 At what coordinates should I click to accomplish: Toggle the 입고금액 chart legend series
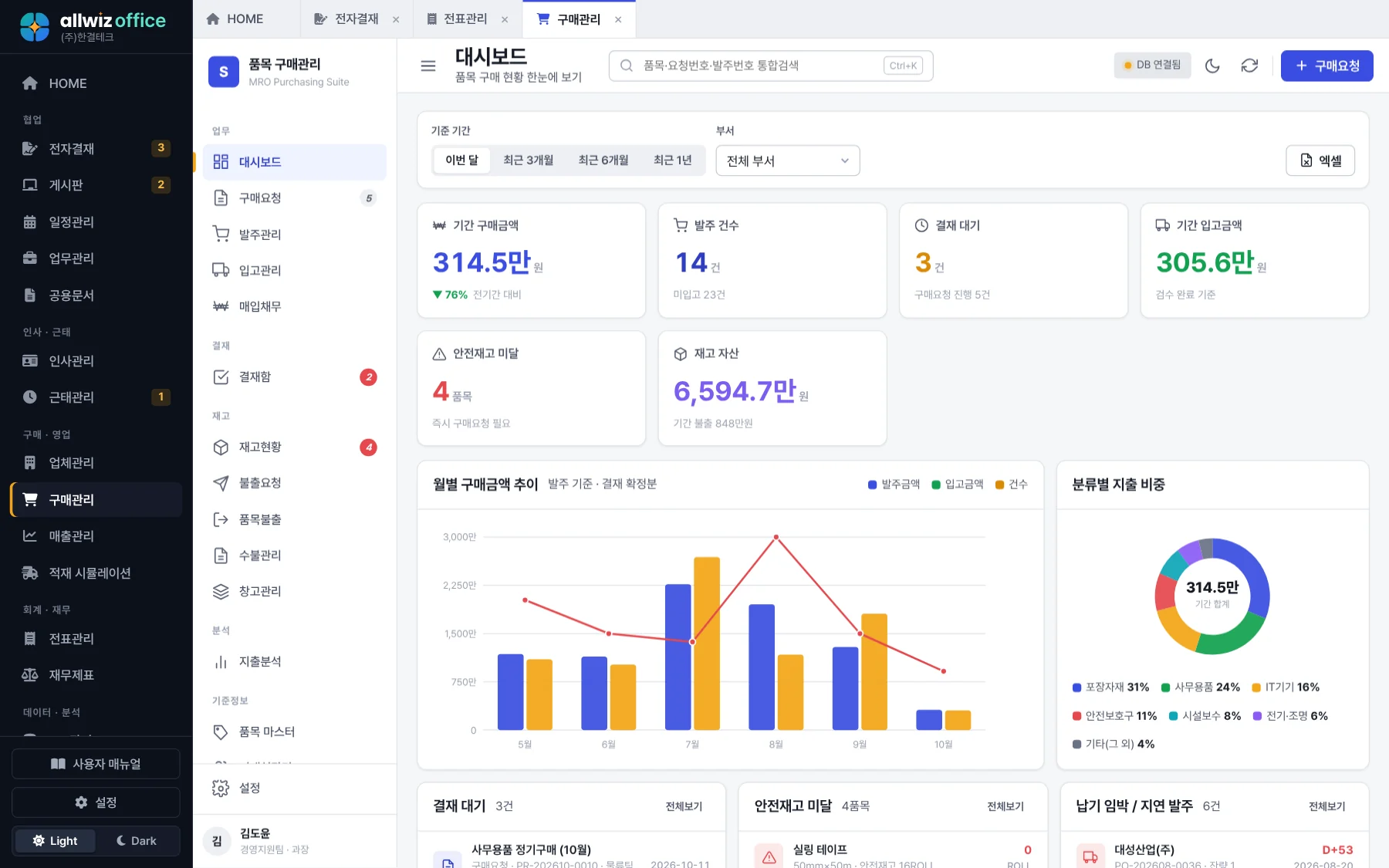click(x=958, y=485)
